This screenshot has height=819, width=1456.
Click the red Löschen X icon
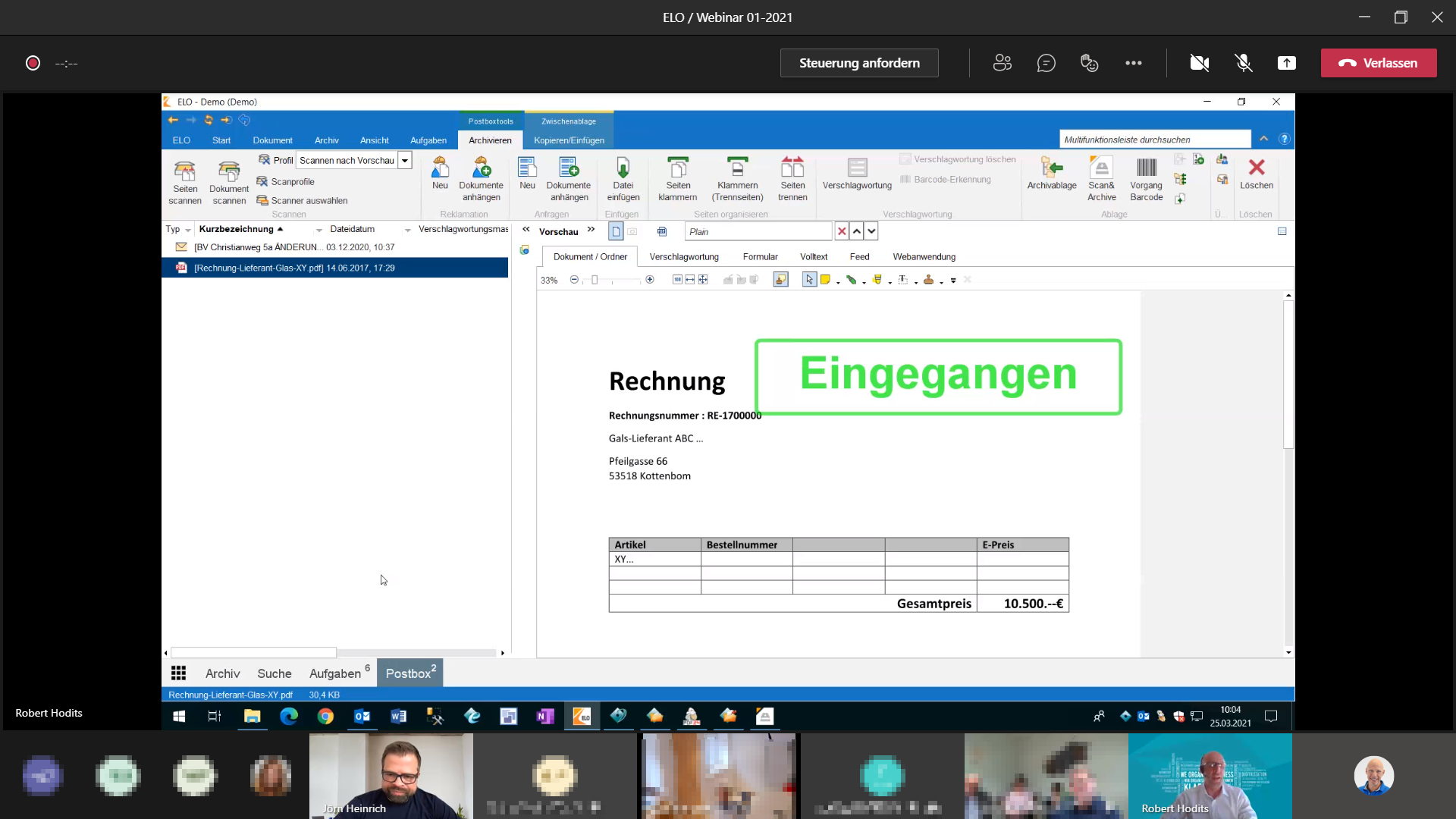pyautogui.click(x=1256, y=168)
